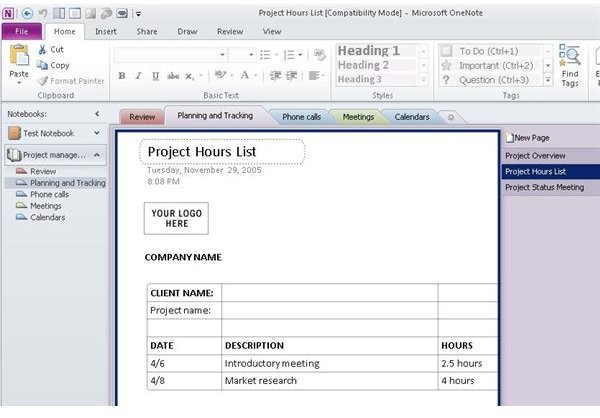
Task: Select the Important (Ctrl+2) star tag
Action: [x=490, y=65]
